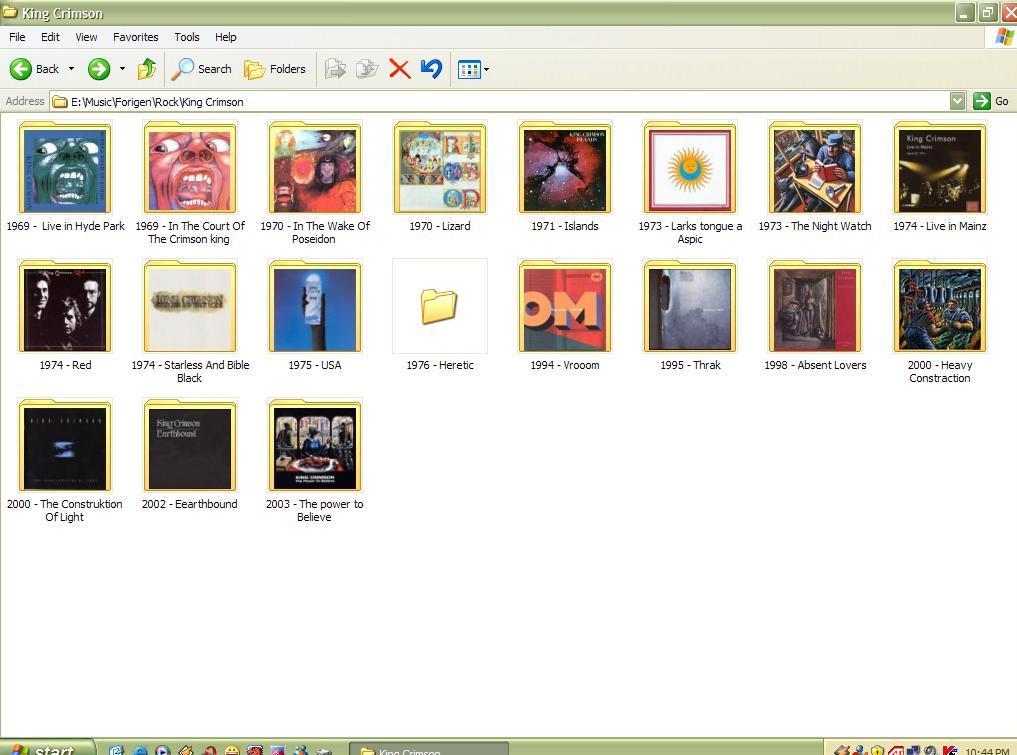This screenshot has width=1017, height=755.
Task: Click the '1970 - Lizard' label text
Action: click(440, 226)
